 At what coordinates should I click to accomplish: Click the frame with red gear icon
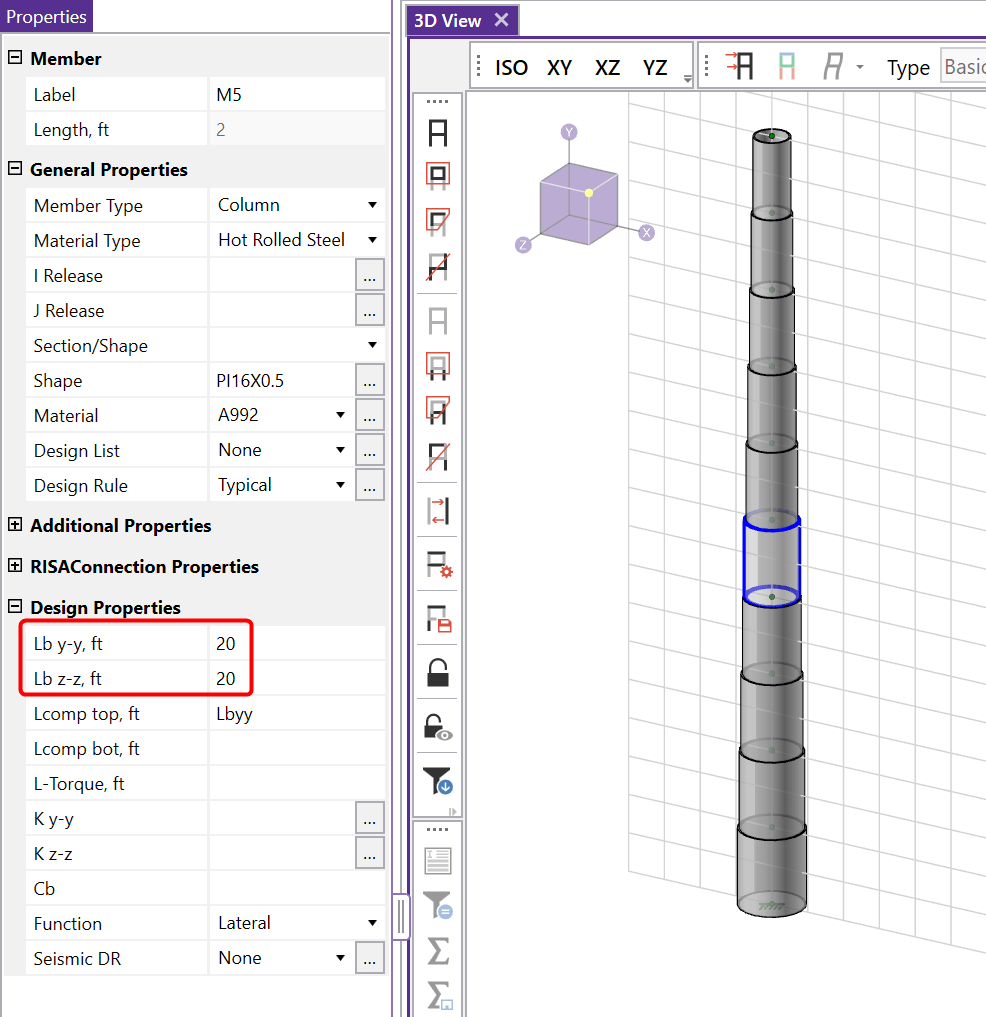coord(438,565)
